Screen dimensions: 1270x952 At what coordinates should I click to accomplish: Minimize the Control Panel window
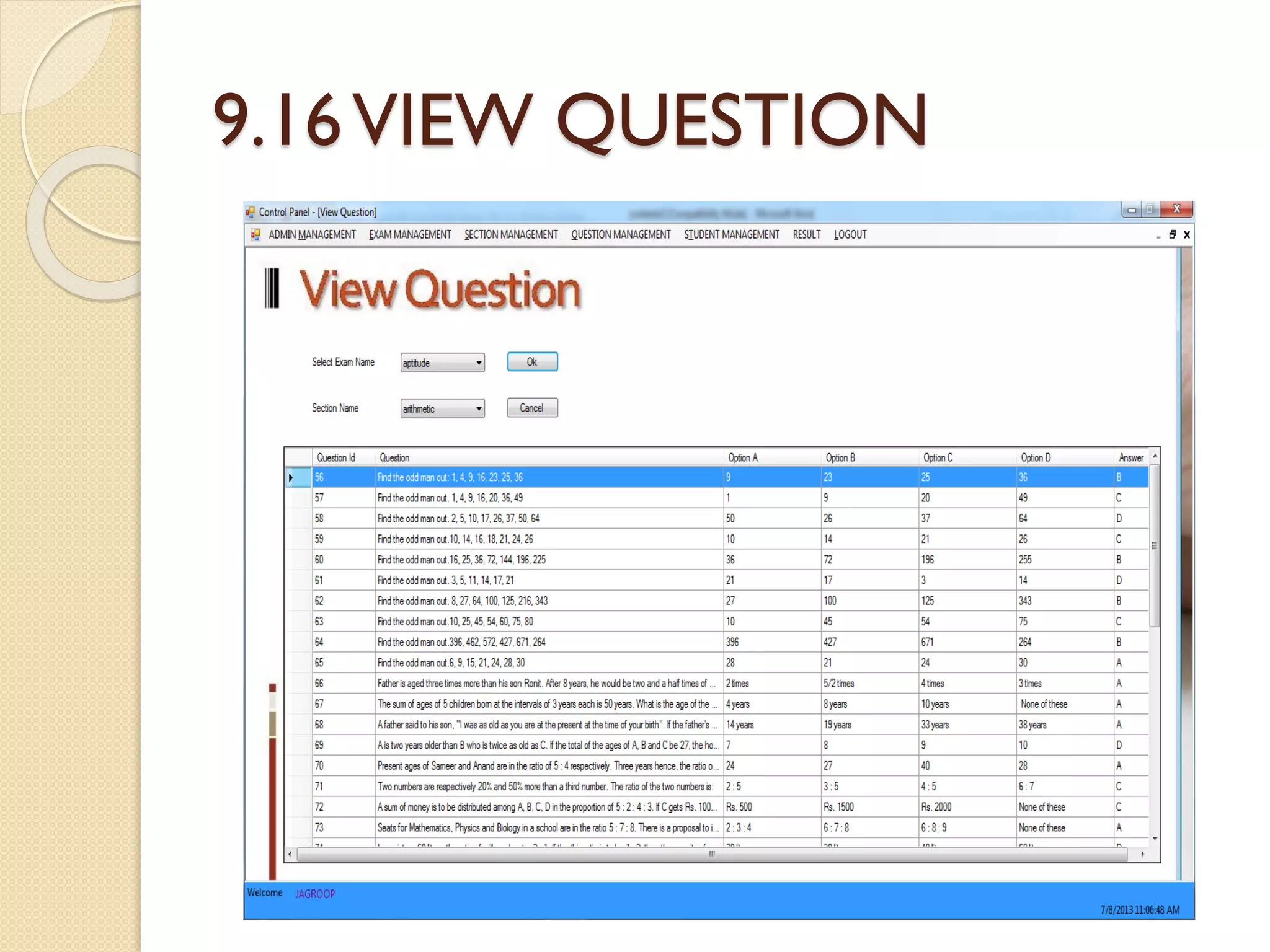coord(1132,209)
